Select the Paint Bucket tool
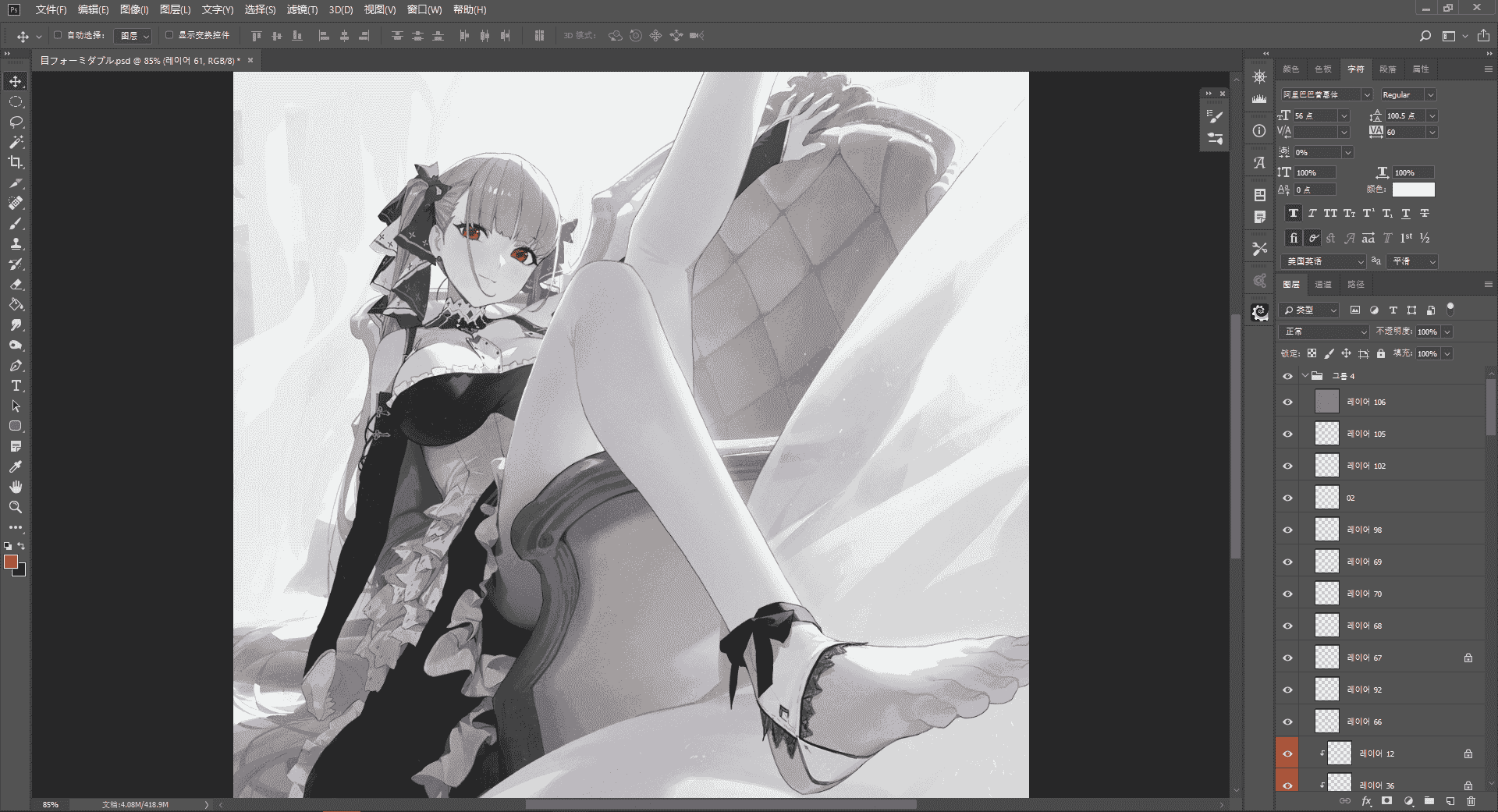Image resolution: width=1498 pixels, height=812 pixels. pyautogui.click(x=16, y=305)
